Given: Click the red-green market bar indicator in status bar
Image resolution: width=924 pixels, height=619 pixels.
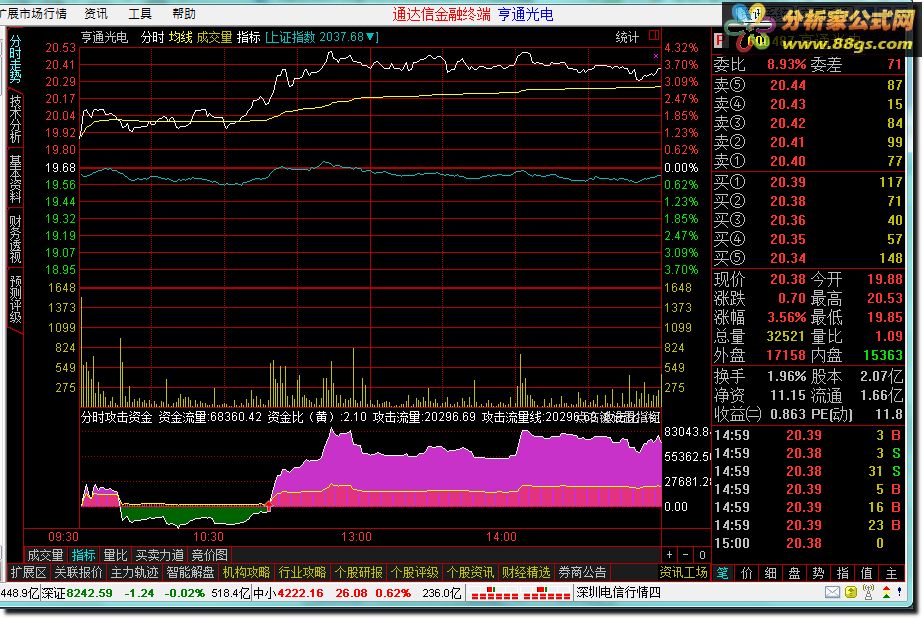Looking at the screenshot, I should point(519,592).
